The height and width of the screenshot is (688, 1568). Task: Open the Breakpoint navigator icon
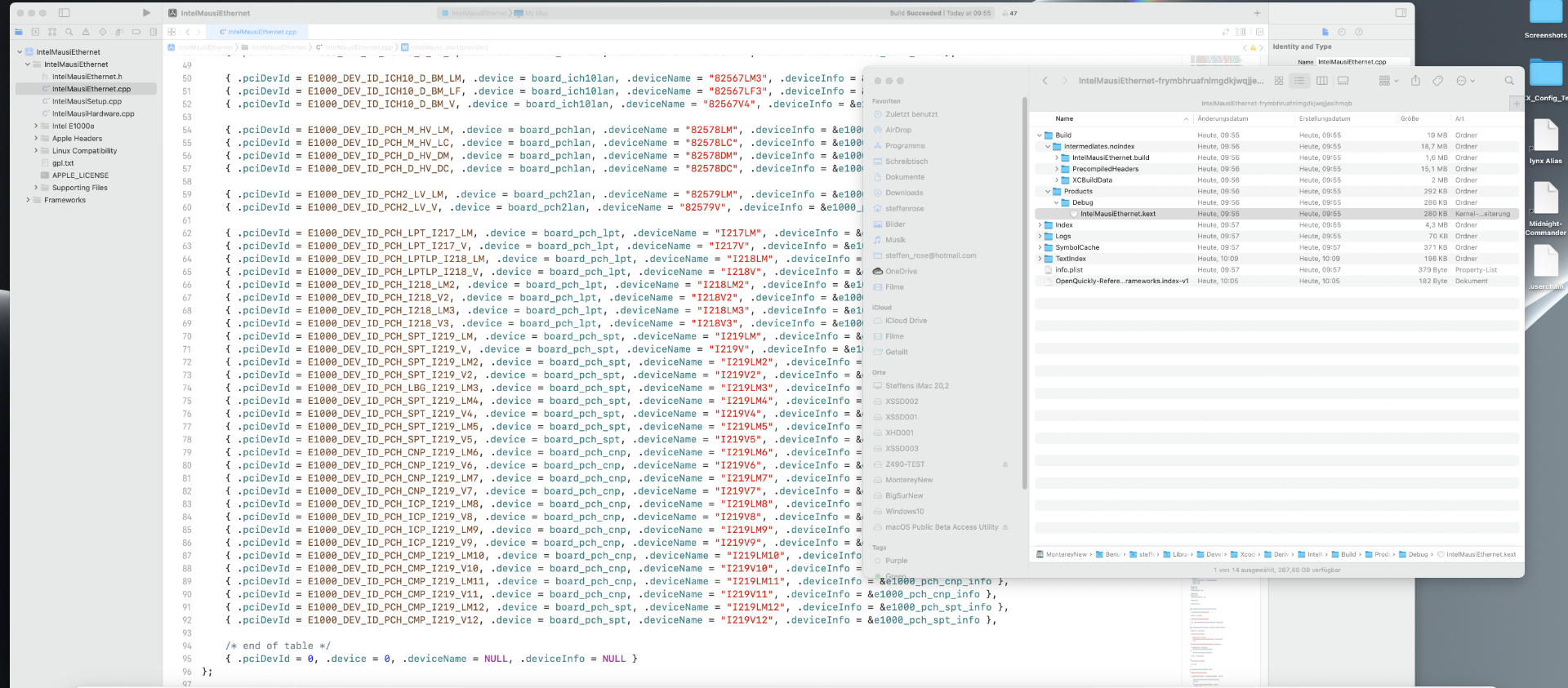click(x=136, y=32)
